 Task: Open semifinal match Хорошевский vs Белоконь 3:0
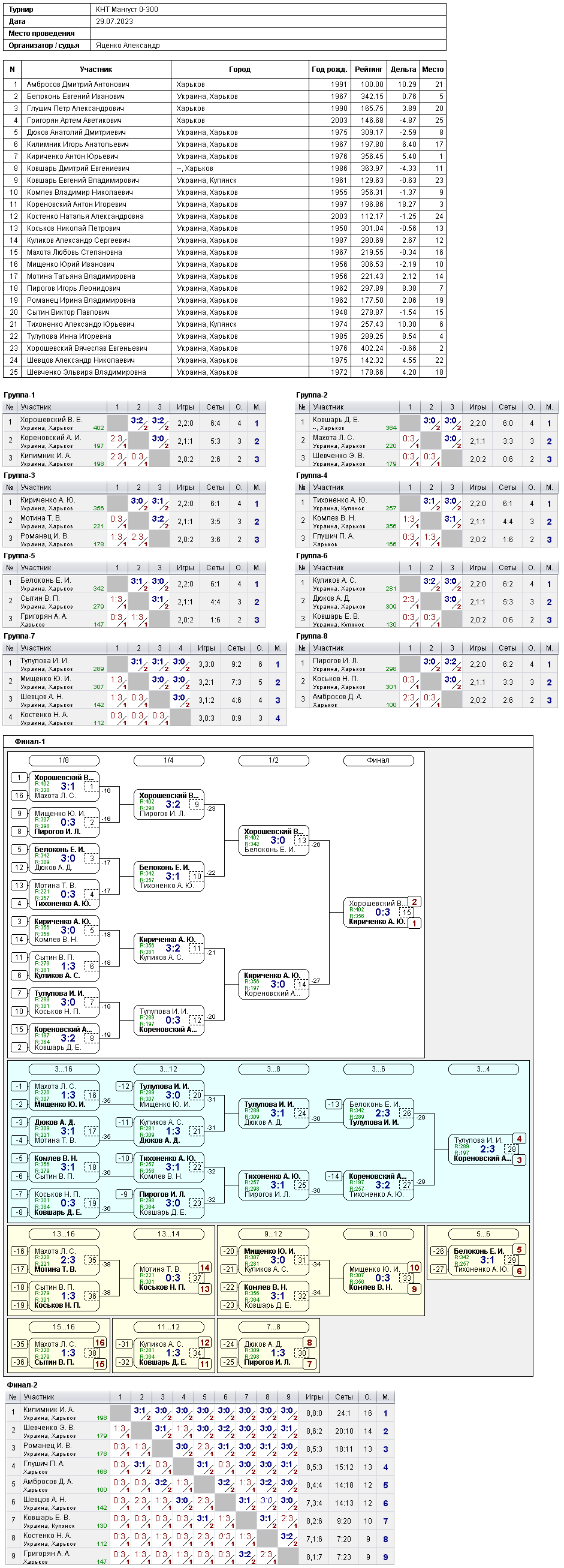274,840
